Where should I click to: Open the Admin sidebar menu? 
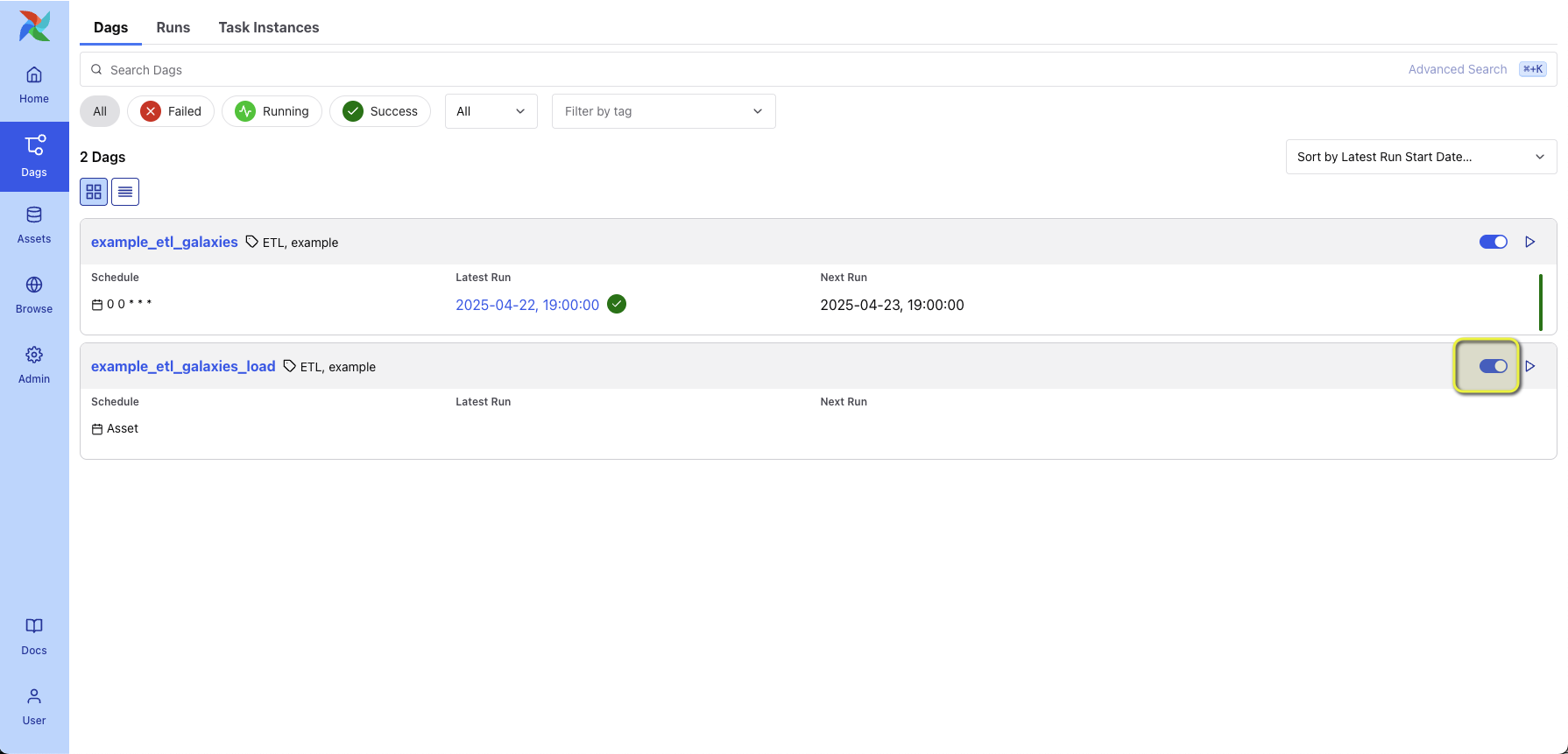pyautogui.click(x=34, y=365)
